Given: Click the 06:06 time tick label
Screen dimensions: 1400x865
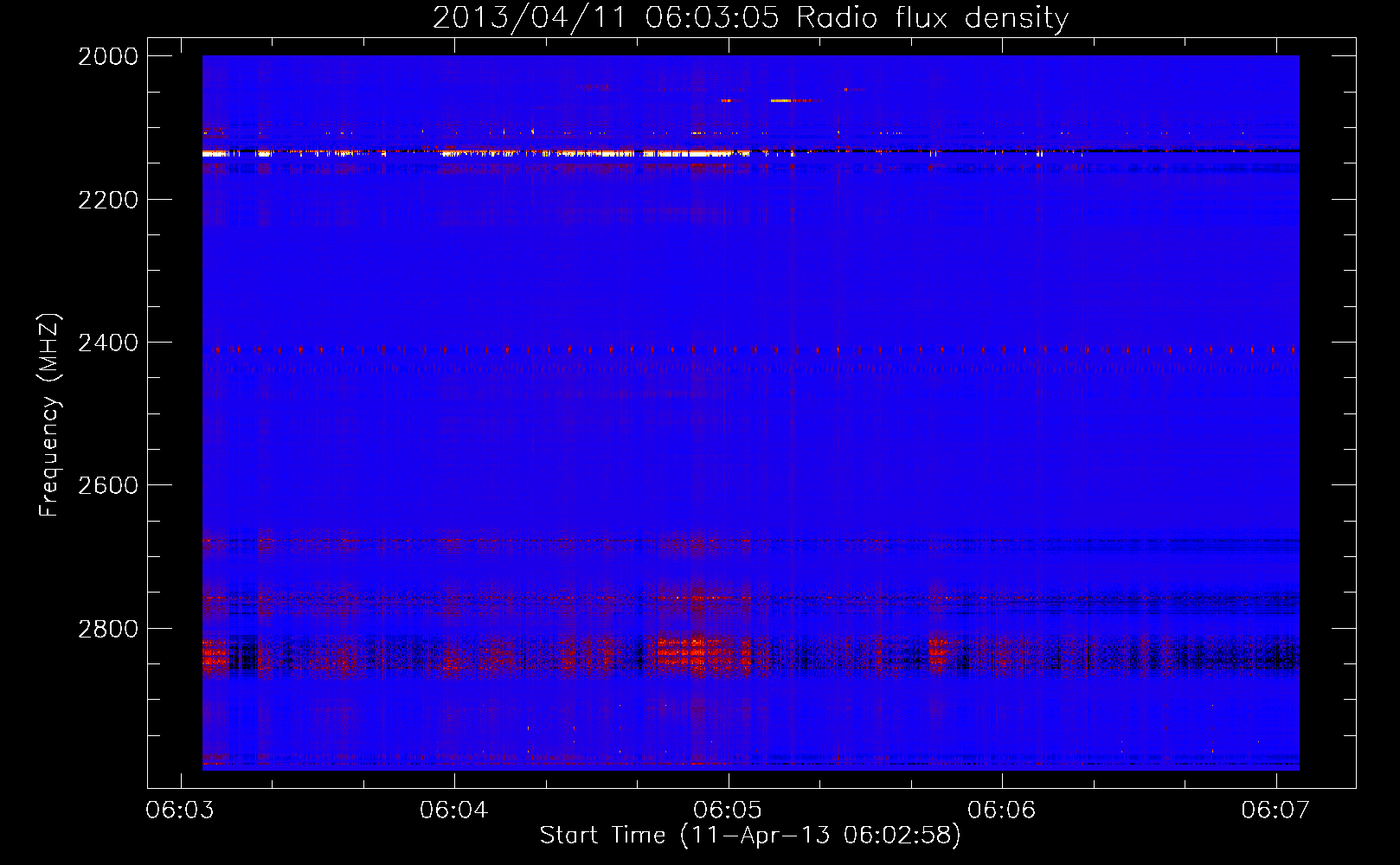Looking at the screenshot, I should [1001, 810].
